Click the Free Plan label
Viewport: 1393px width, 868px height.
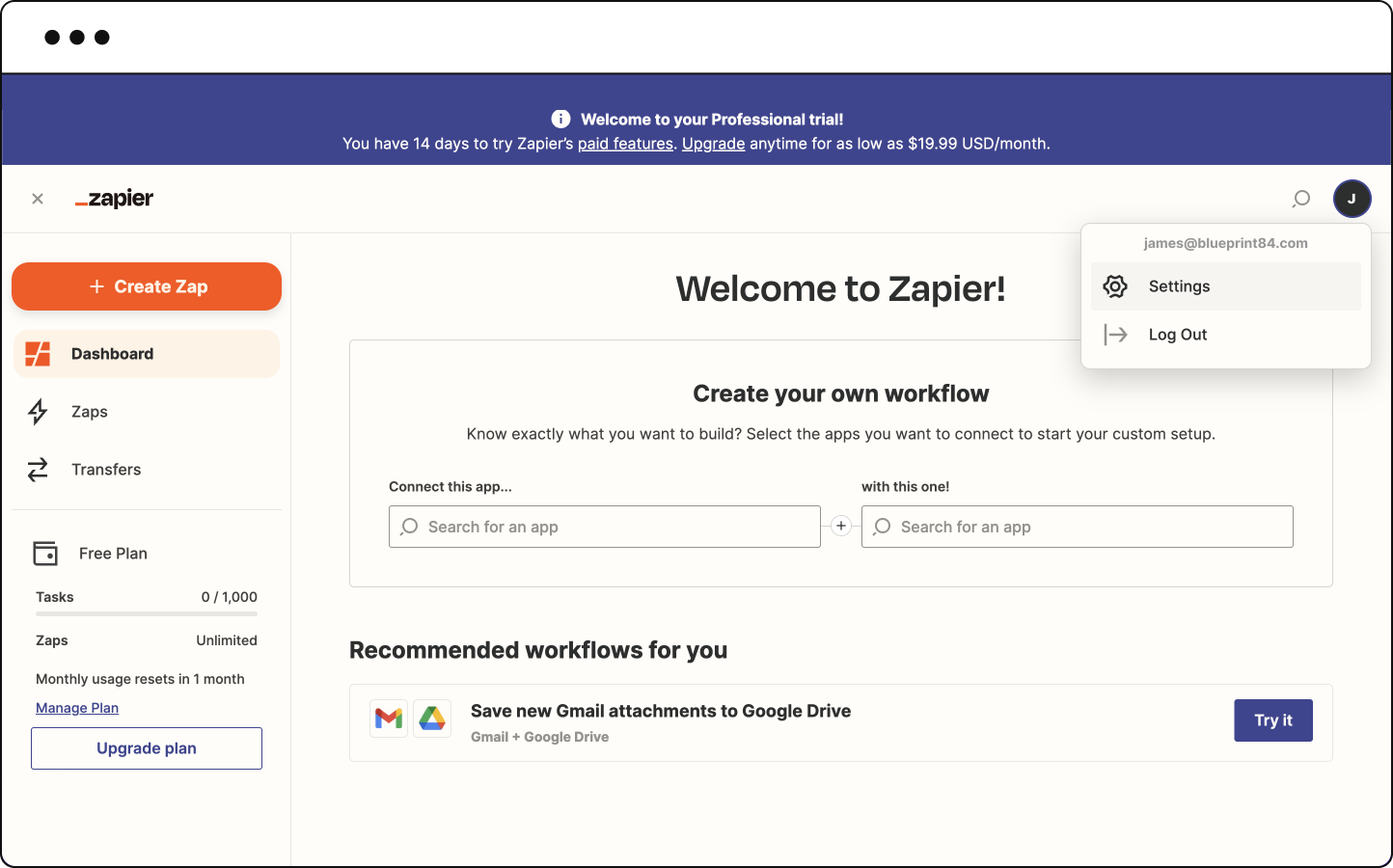(x=113, y=554)
